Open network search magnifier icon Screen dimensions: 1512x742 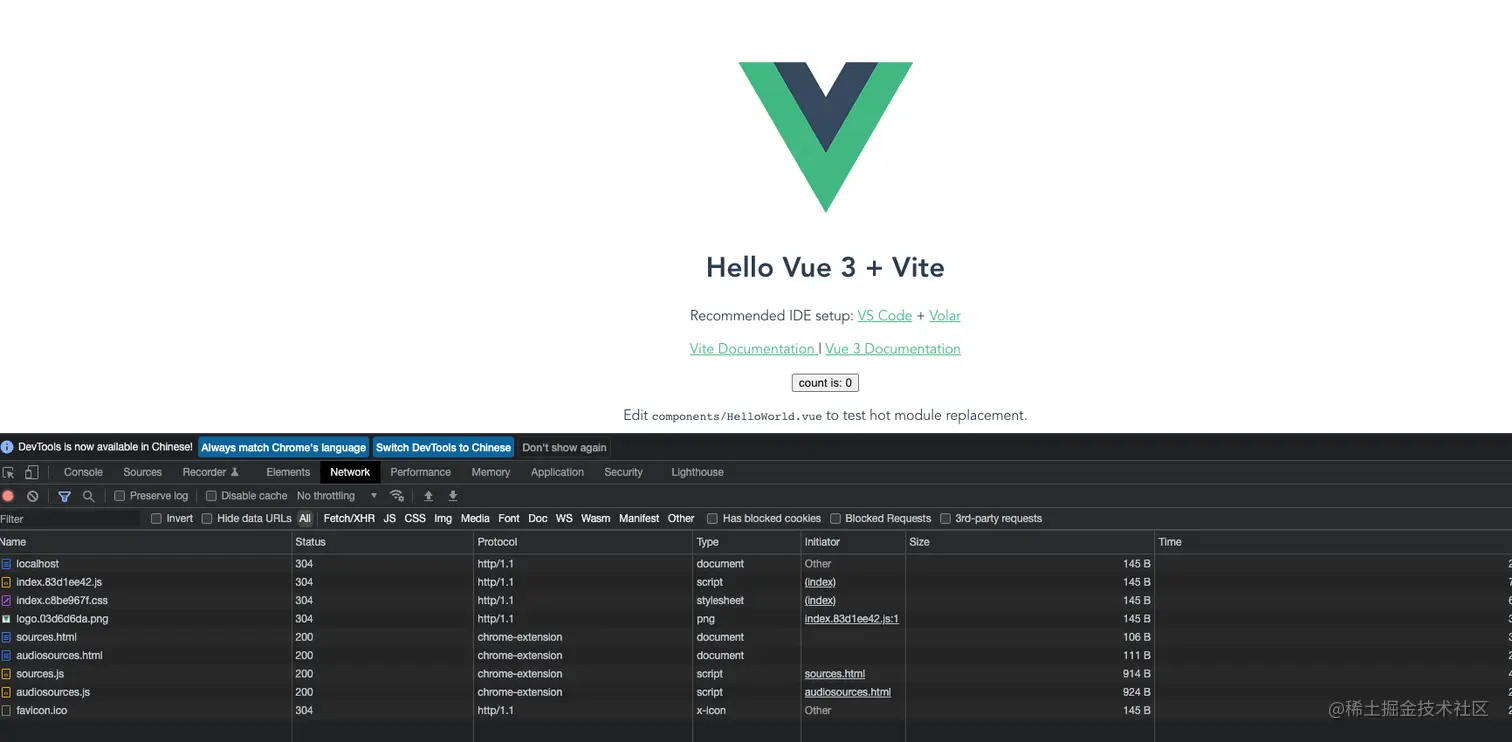(x=88, y=496)
